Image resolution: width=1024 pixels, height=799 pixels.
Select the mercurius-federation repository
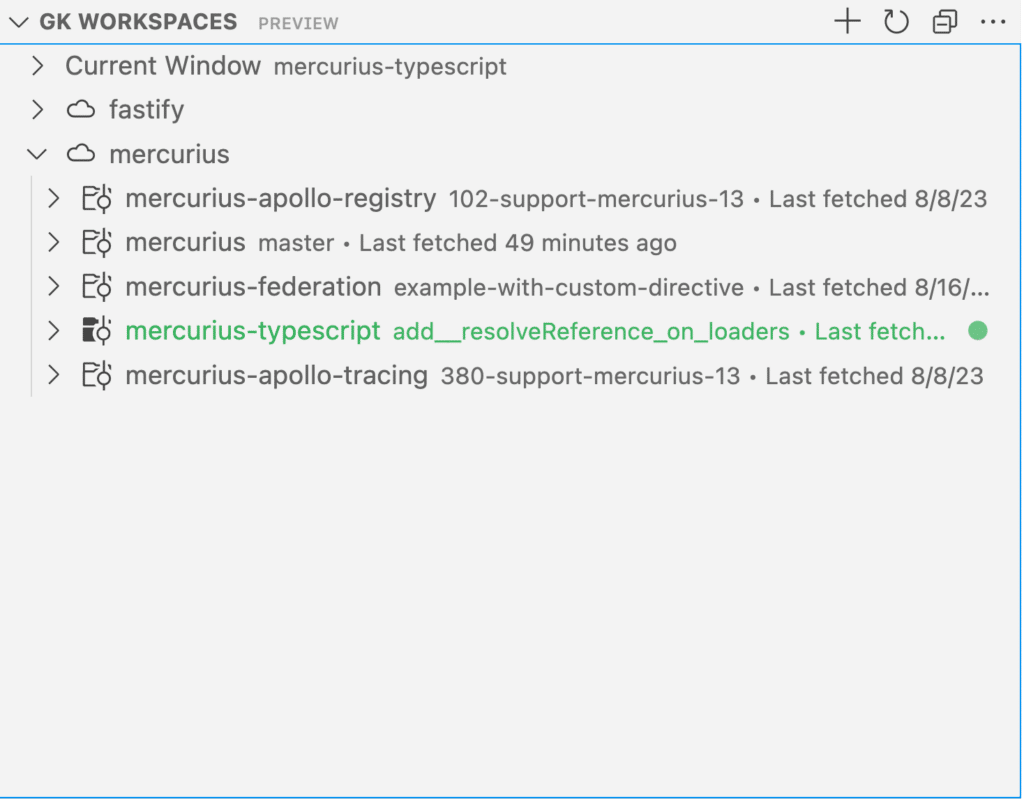pos(253,287)
